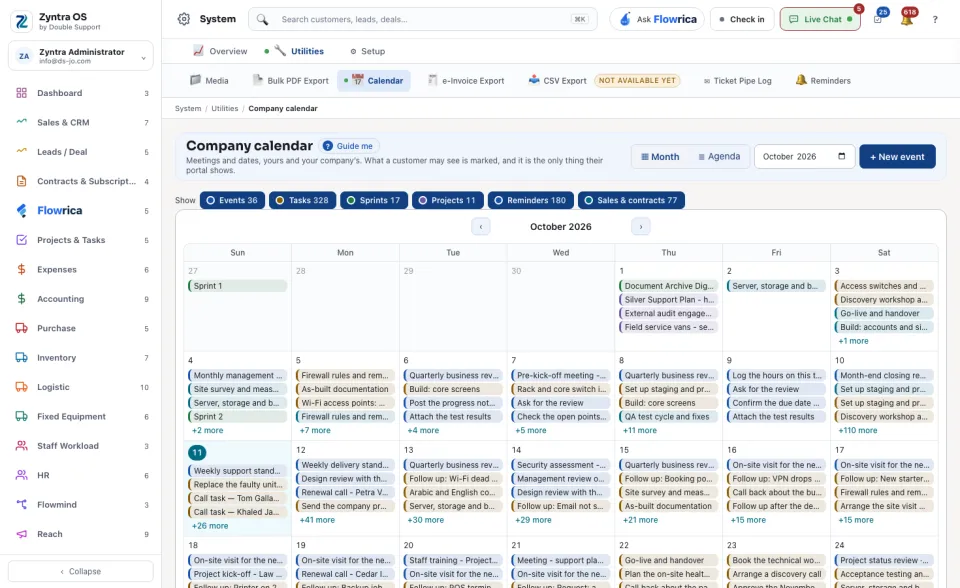The width and height of the screenshot is (960, 588).
Task: Toggle the Tasks 328 filter
Action: pyautogui.click(x=302, y=200)
